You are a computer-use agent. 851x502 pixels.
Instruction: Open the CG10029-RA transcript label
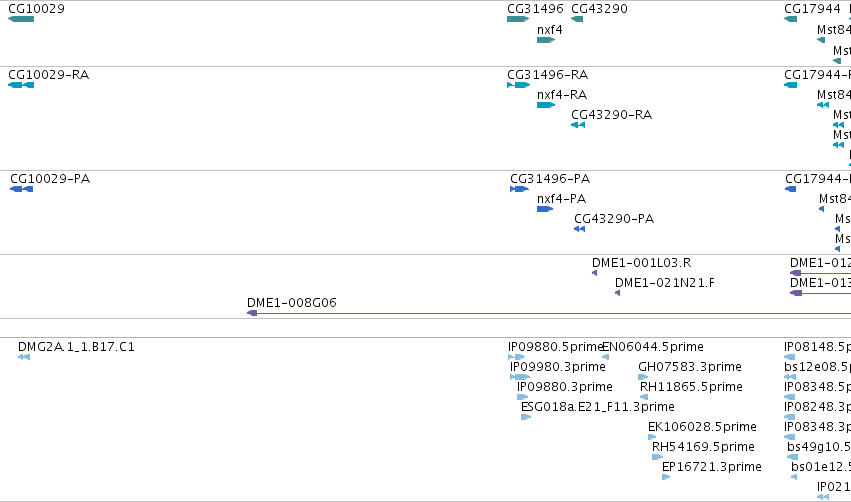click(x=48, y=74)
